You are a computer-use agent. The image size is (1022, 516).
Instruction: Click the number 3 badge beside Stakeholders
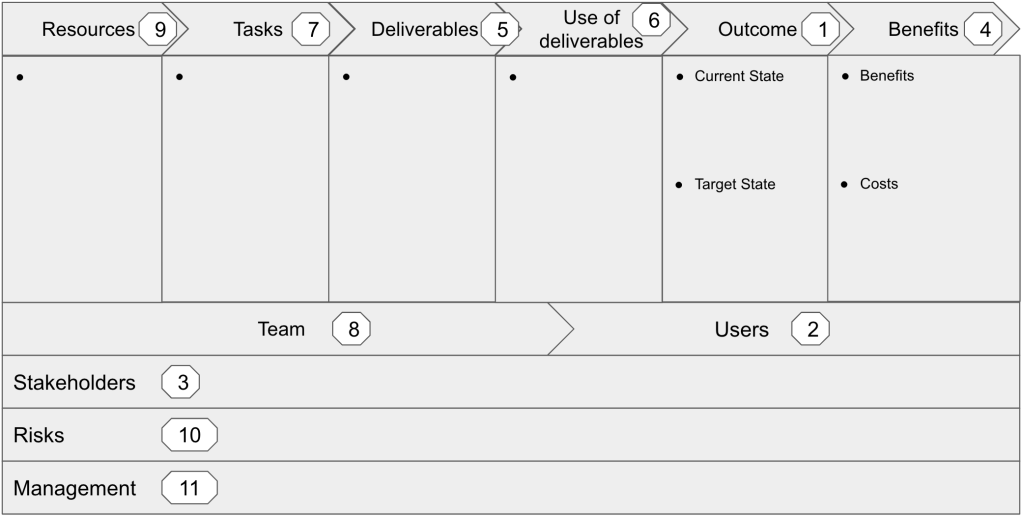tap(182, 382)
